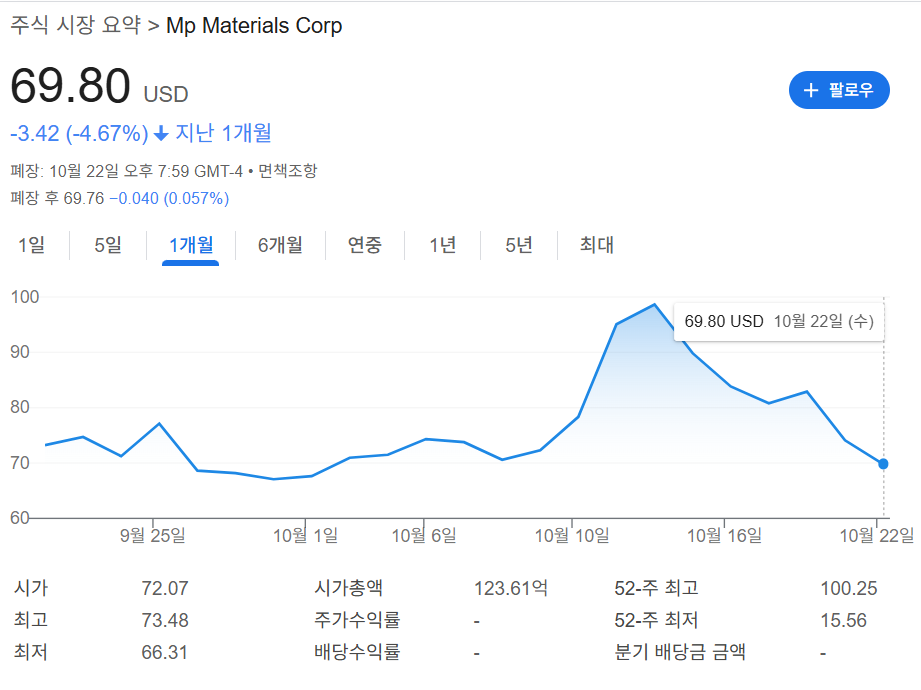Open the 최대 (max) chart view

pos(594,244)
